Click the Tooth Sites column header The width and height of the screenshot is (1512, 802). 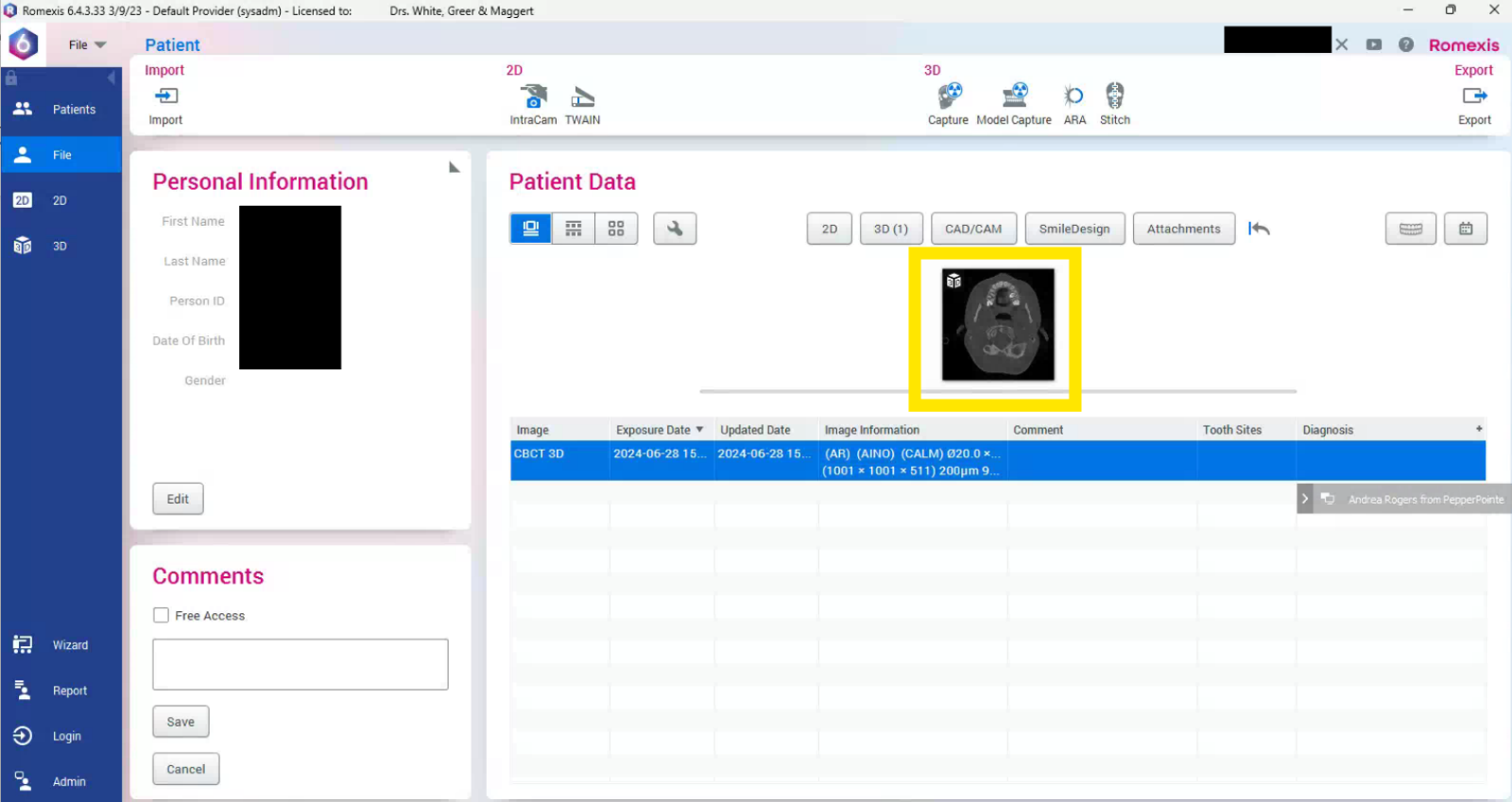click(1247, 430)
